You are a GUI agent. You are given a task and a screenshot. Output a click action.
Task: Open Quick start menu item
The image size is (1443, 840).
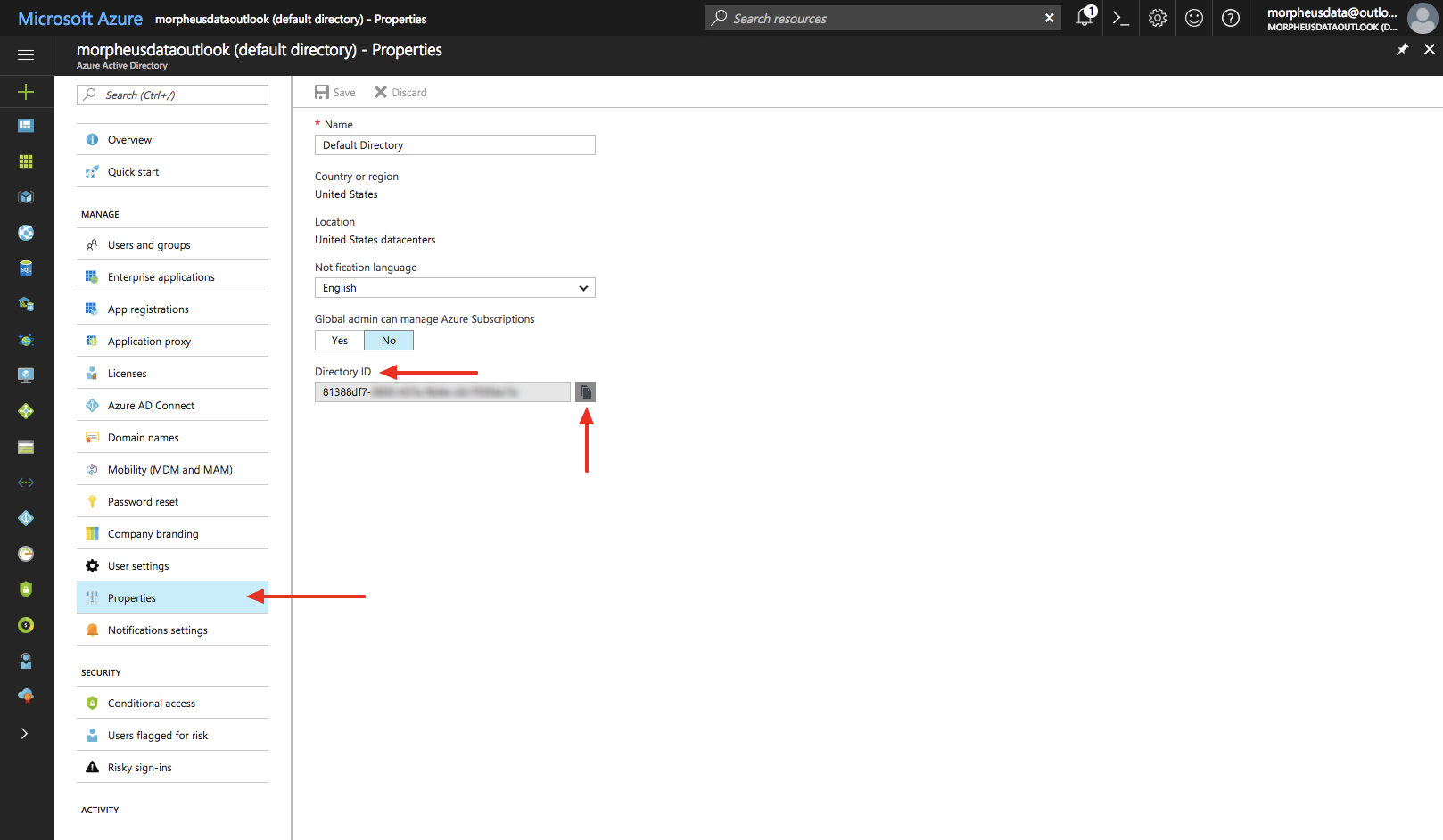173,172
